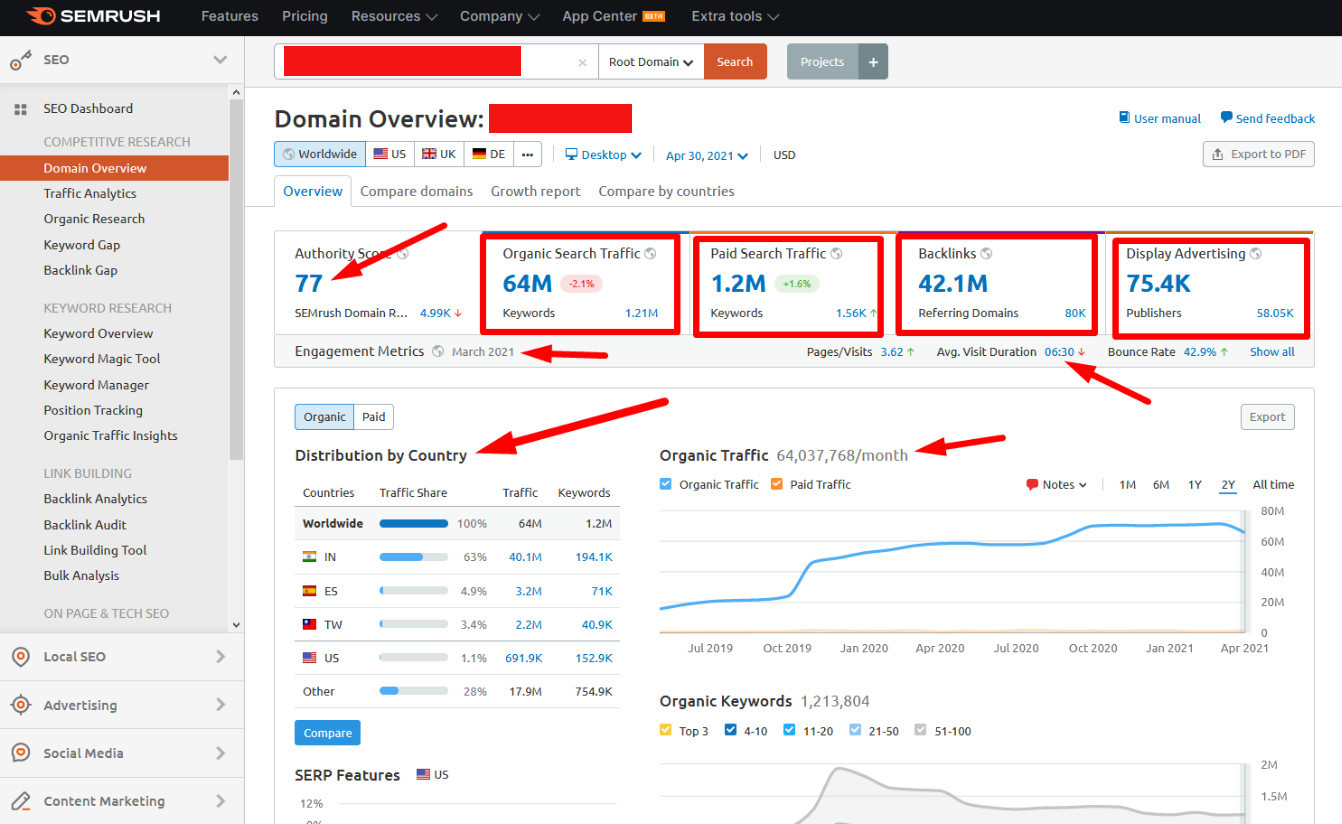Viewport: 1342px width, 824px height.
Task: Click the Content Marketing pencil icon
Action: point(20,801)
